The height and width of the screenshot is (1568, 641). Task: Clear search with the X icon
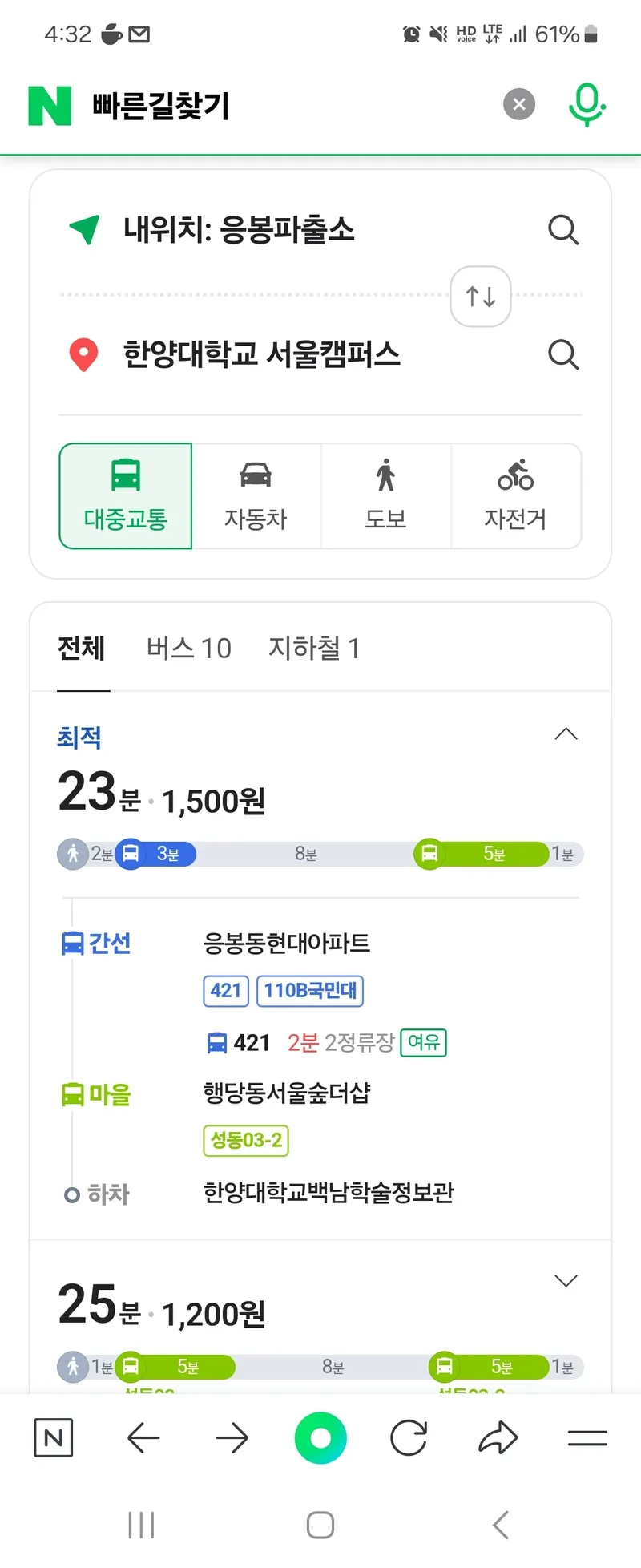tap(519, 104)
